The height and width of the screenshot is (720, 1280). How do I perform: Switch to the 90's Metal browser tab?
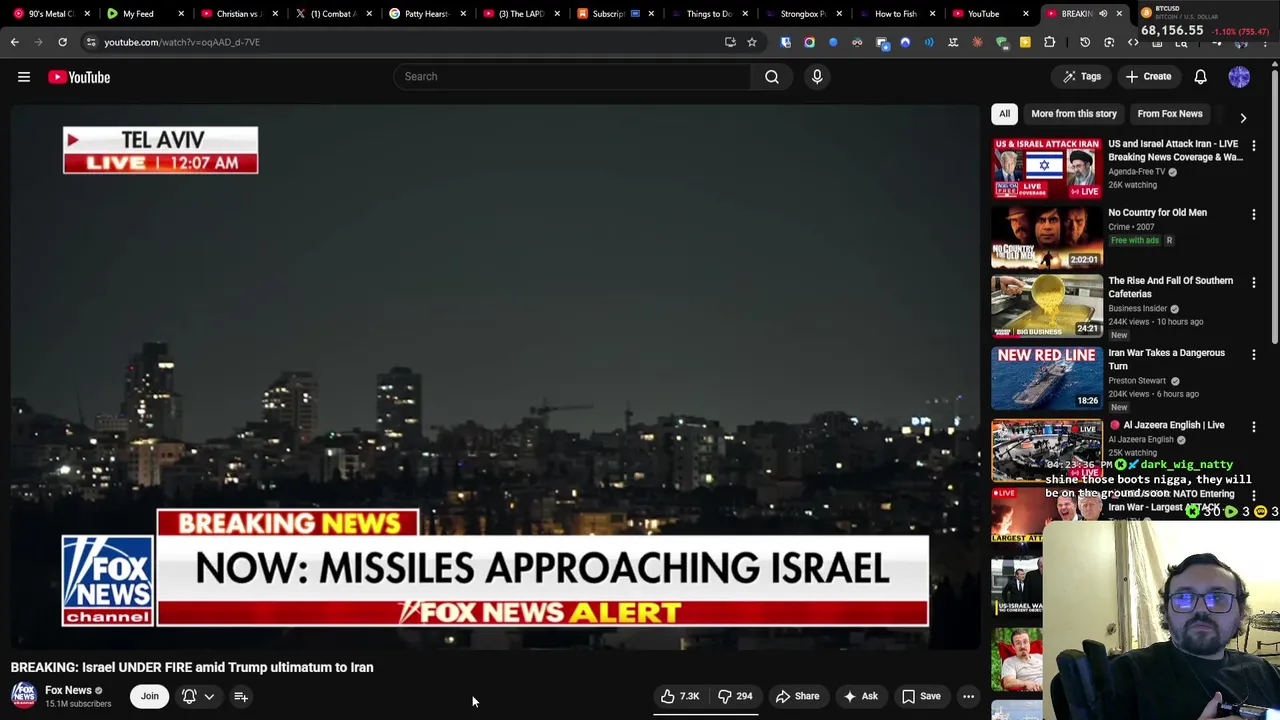coord(48,13)
